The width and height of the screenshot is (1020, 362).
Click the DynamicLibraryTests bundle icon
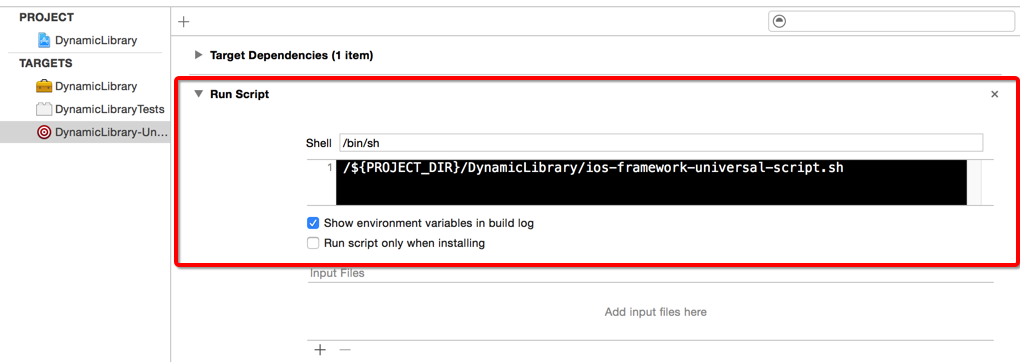tap(44, 109)
